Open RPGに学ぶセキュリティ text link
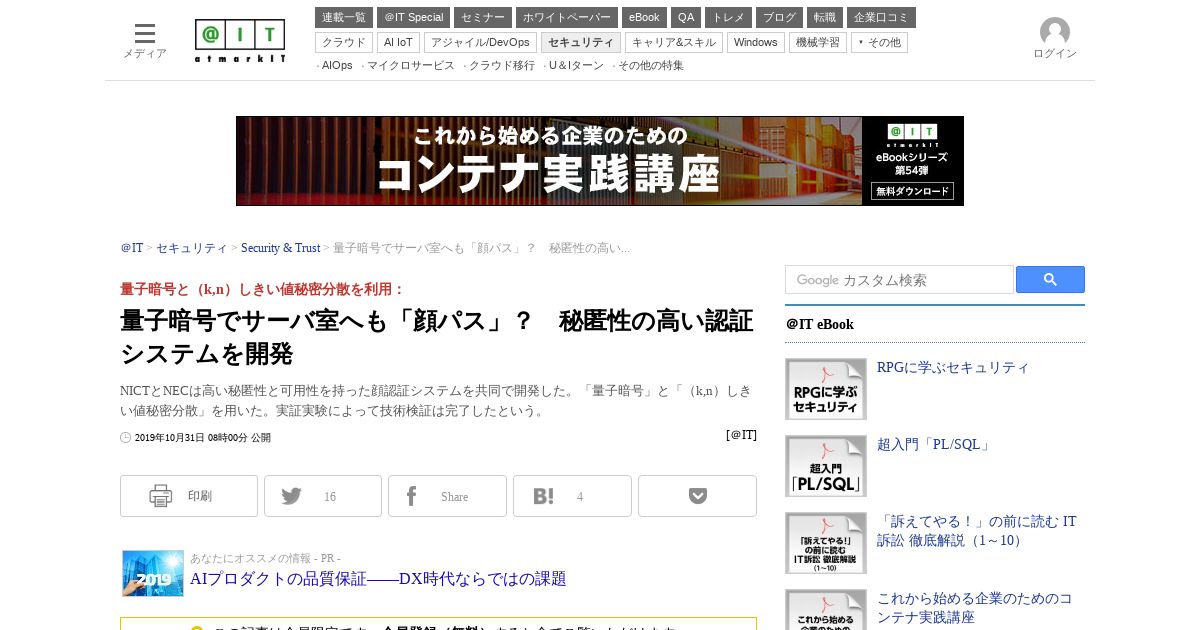Viewport: 1200px width, 630px height. [953, 367]
